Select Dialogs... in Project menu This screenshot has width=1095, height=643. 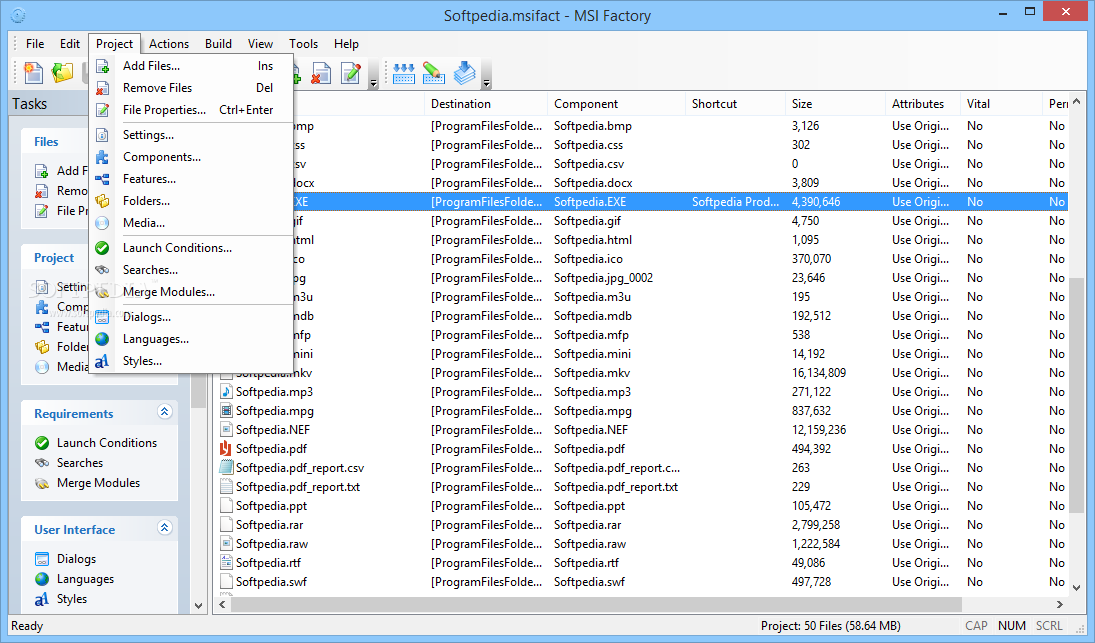pos(191,317)
